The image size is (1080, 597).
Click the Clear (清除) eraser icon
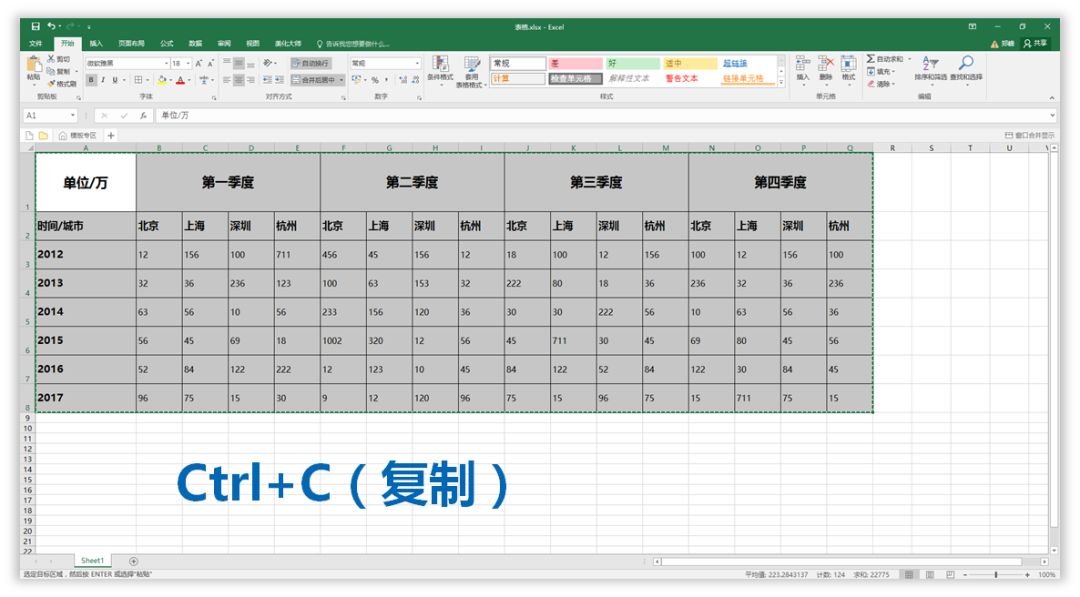(871, 84)
